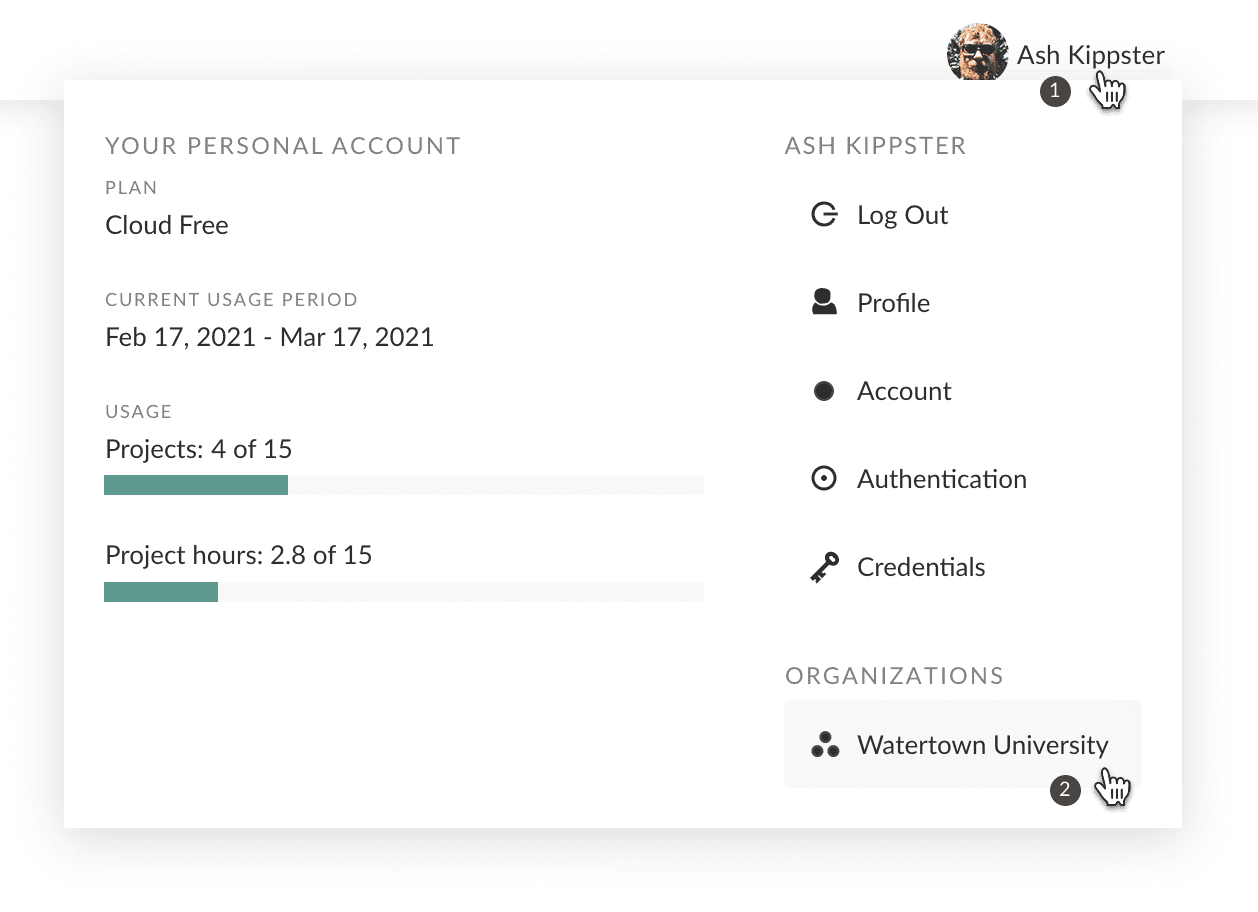
Task: Click the Cloud Free plan label
Action: (166, 224)
